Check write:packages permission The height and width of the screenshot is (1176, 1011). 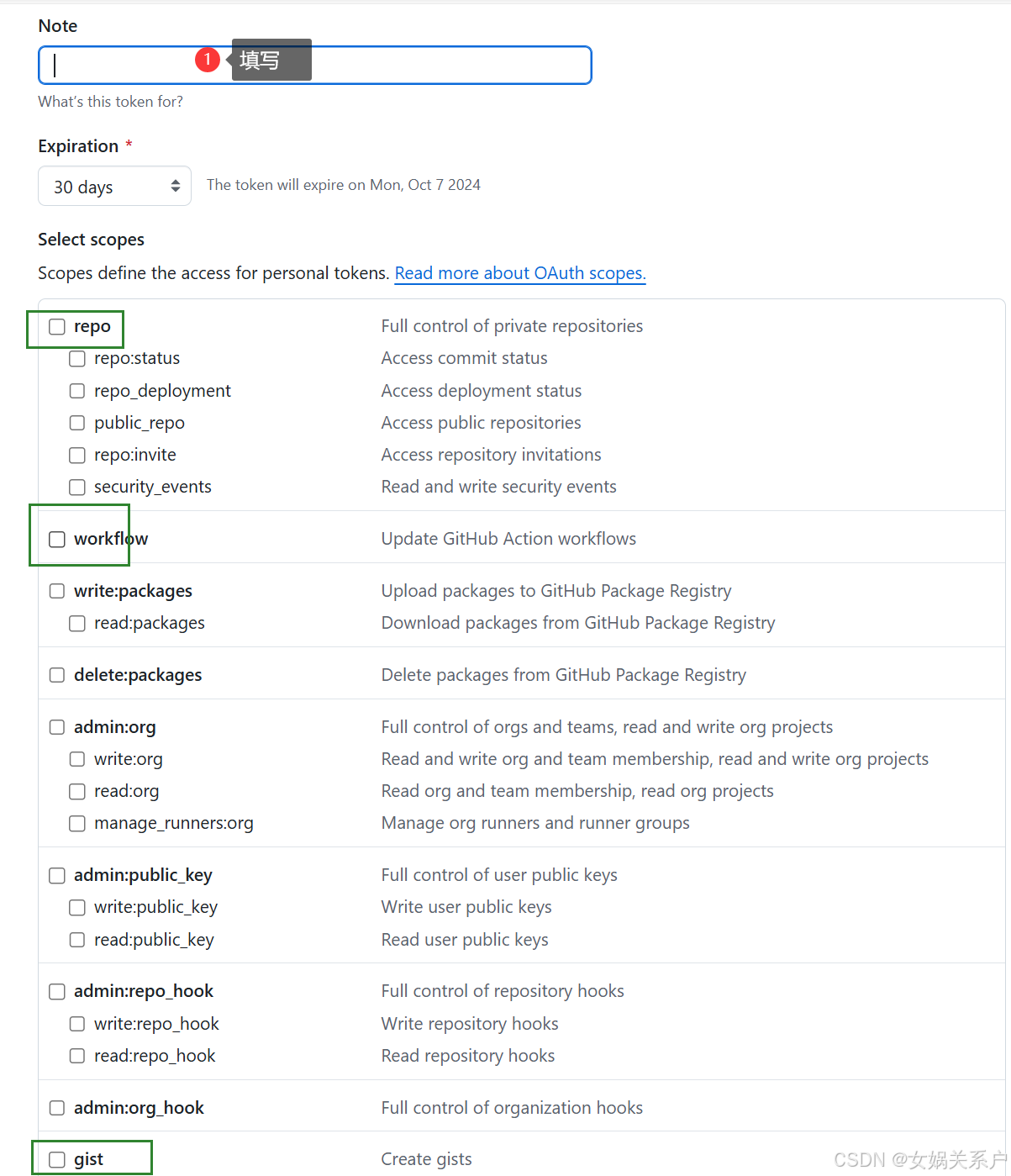pos(56,591)
